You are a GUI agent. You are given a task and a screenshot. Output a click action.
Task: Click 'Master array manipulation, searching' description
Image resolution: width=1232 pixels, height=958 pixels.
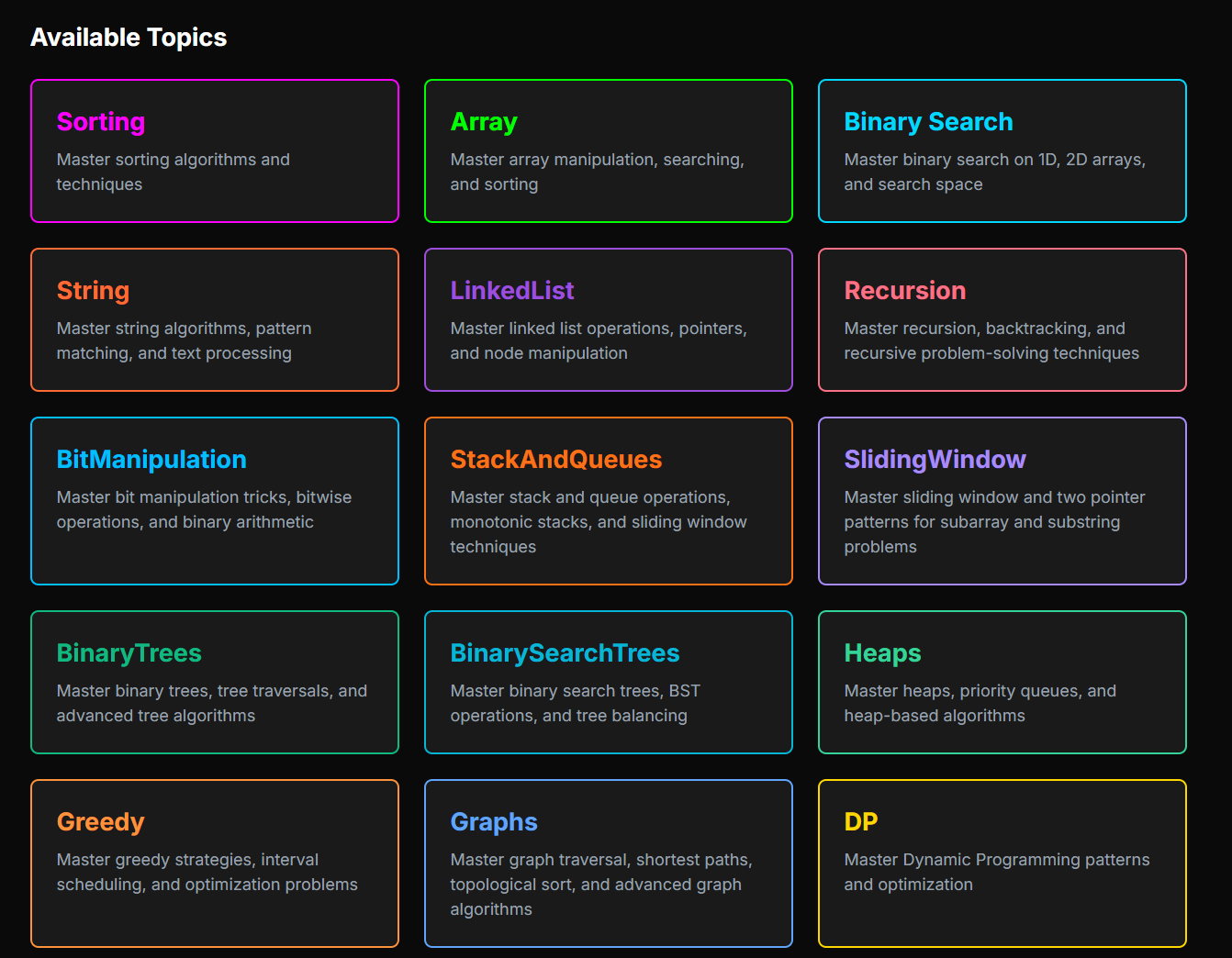tap(598, 172)
